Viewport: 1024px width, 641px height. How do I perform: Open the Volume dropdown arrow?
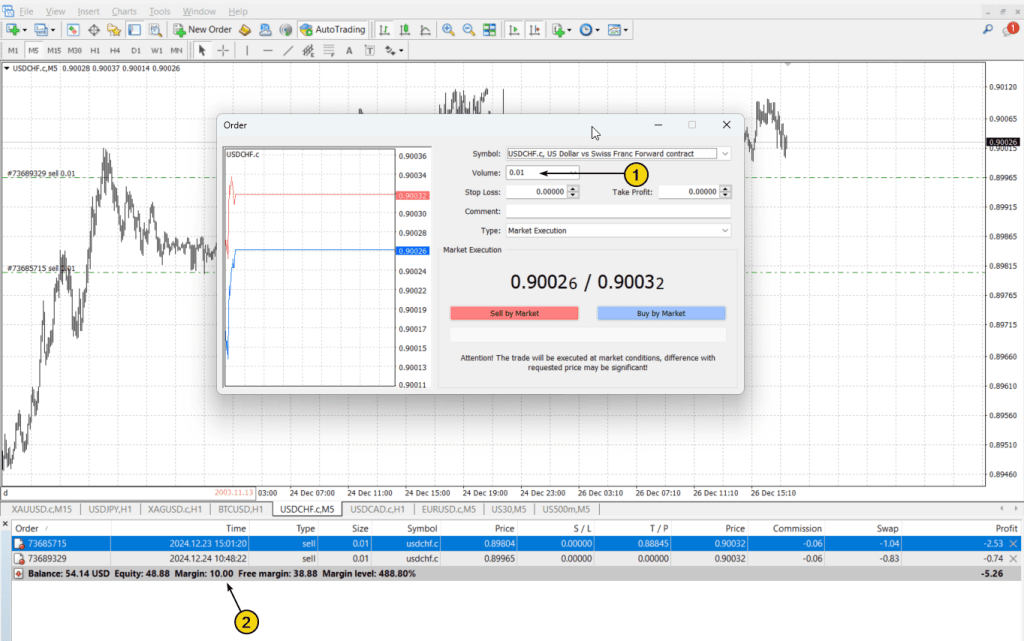coord(573,173)
